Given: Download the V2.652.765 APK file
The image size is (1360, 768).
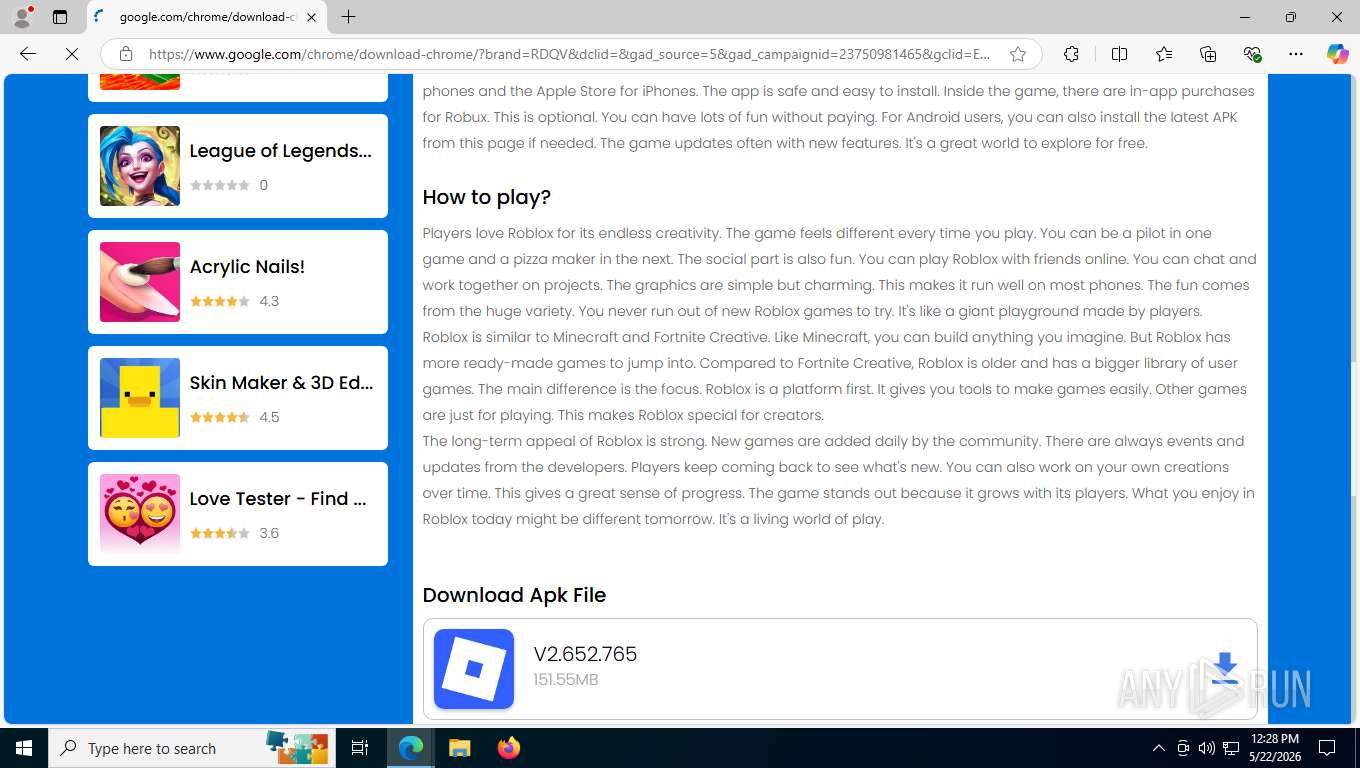Looking at the screenshot, I should pos(1225,669).
